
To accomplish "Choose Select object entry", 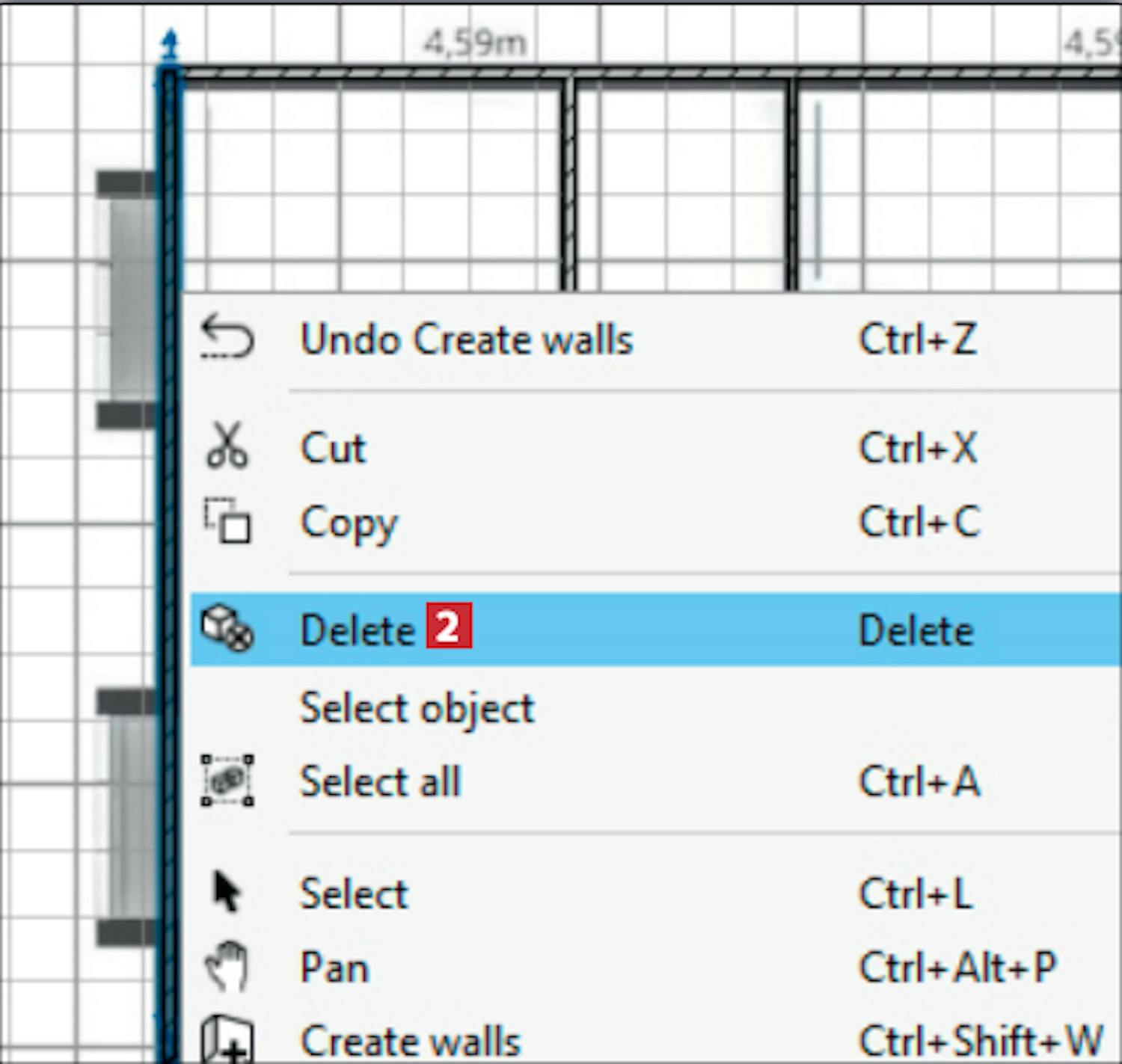I will 417,707.
